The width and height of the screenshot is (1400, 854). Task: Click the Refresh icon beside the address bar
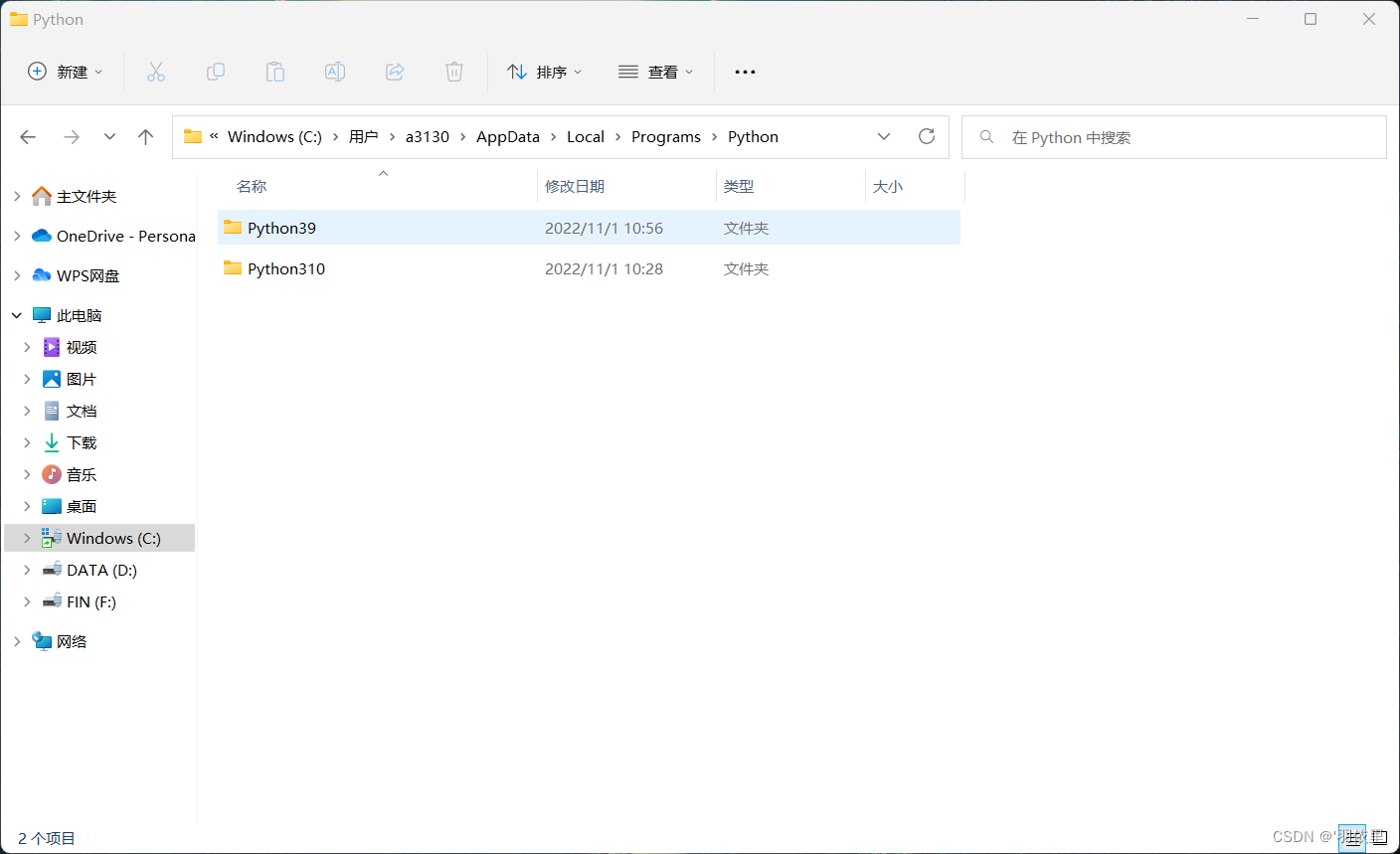(x=927, y=136)
